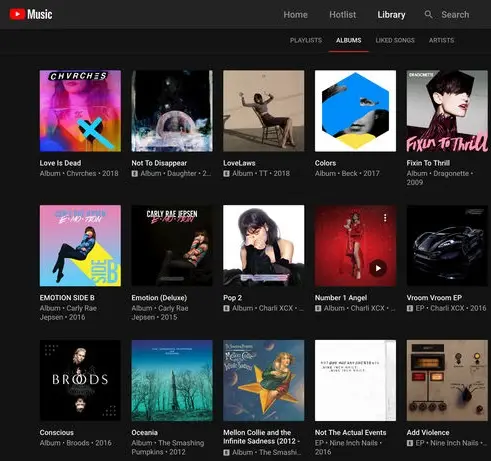Click the Number 1 Angel title
The width and height of the screenshot is (491, 461).
[x=341, y=298]
